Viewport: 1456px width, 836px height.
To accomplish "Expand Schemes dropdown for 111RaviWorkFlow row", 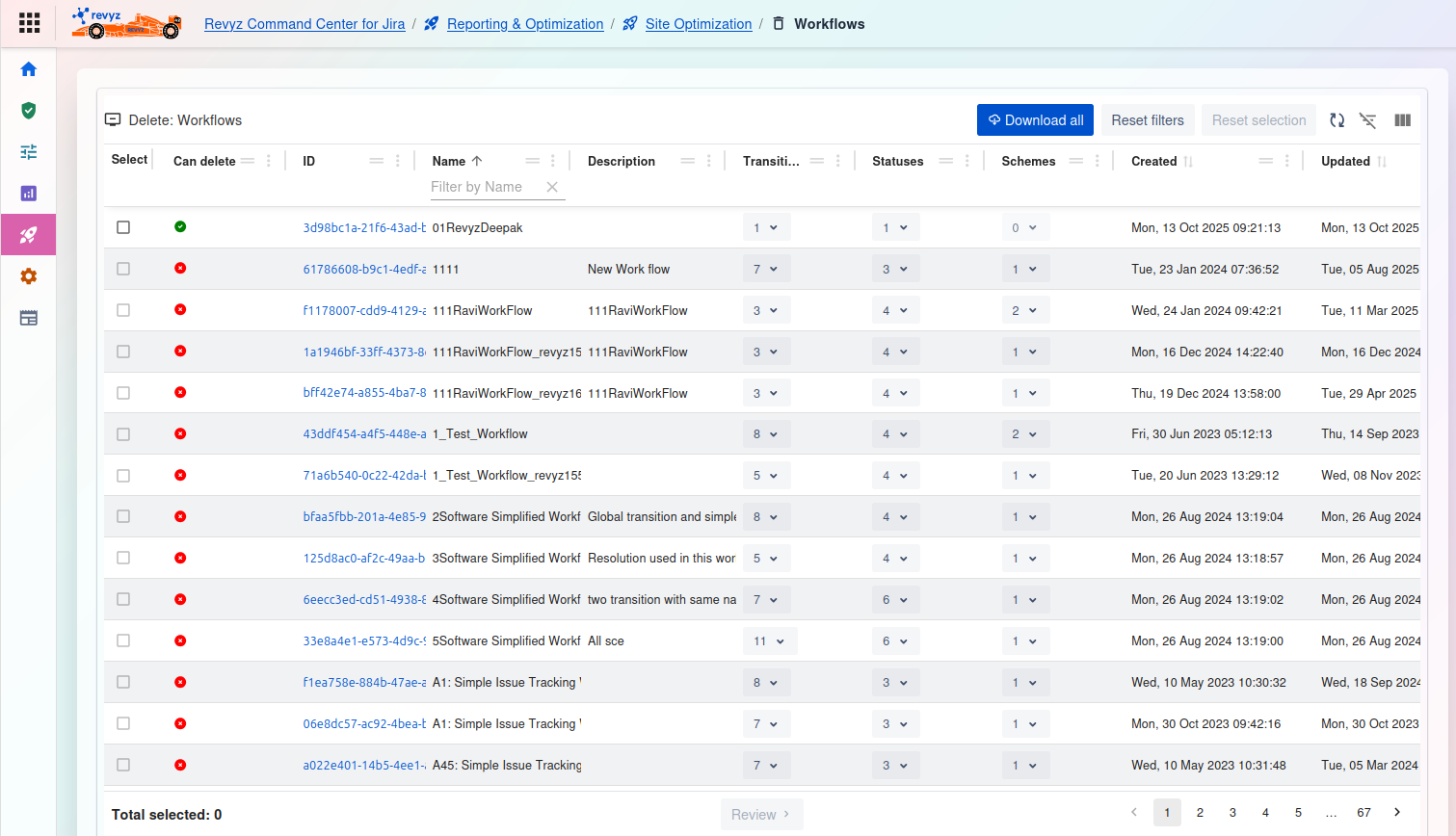I will pyautogui.click(x=1024, y=311).
